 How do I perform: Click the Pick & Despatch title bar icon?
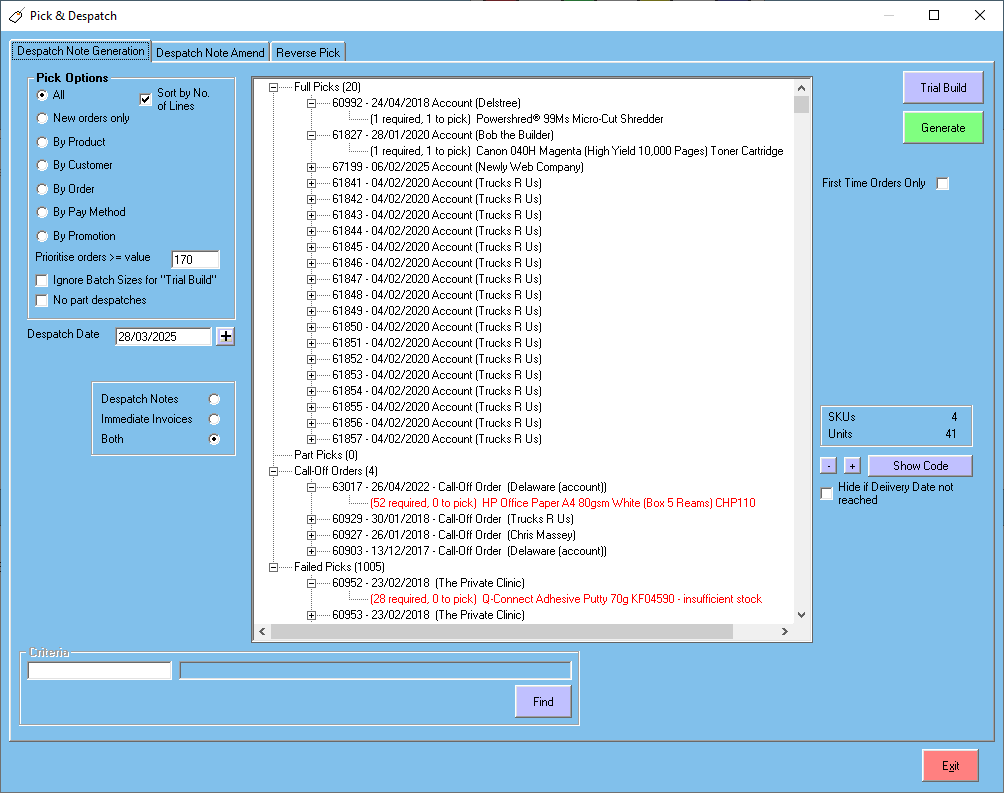tap(15, 15)
